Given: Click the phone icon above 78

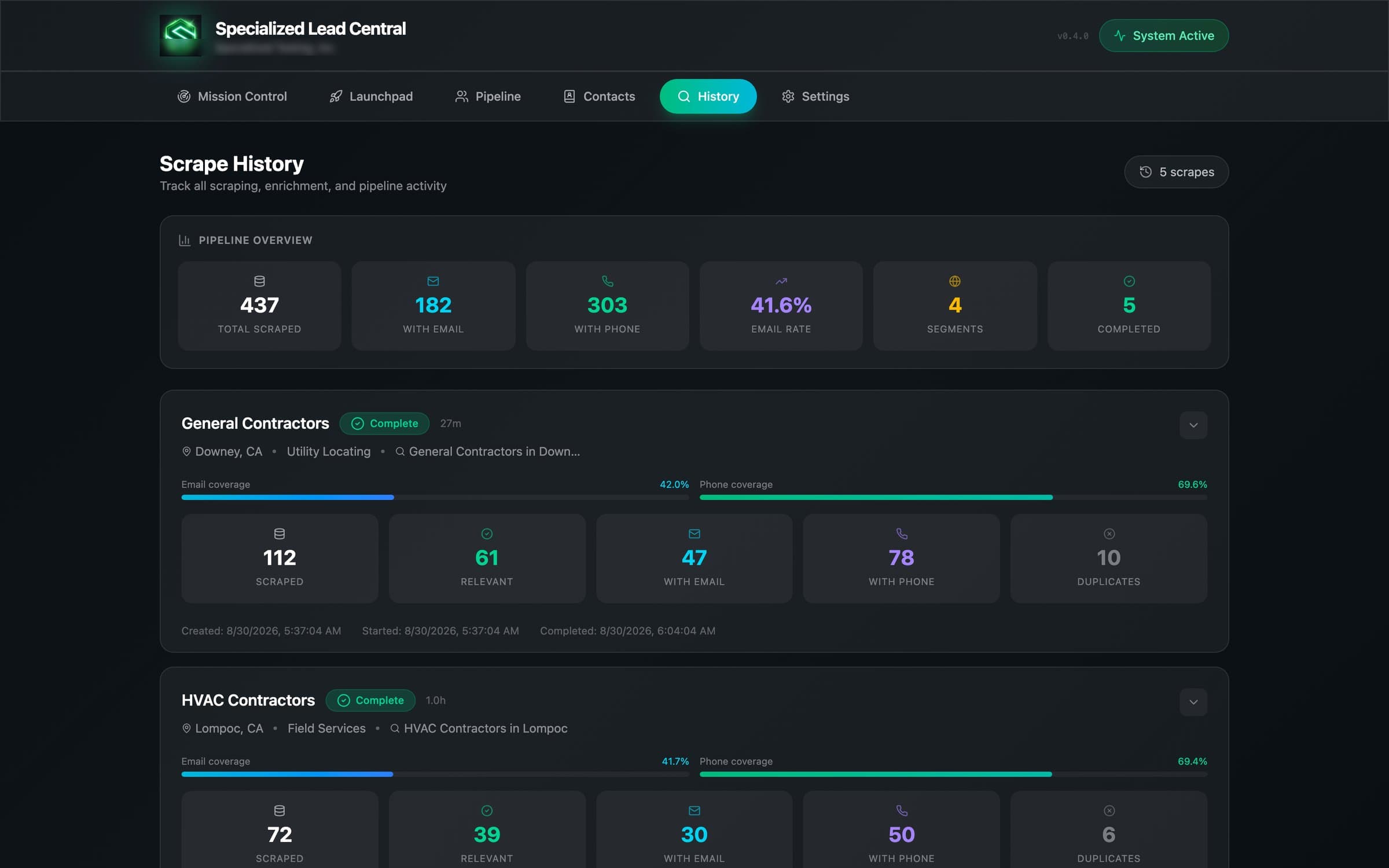Looking at the screenshot, I should coord(902,534).
